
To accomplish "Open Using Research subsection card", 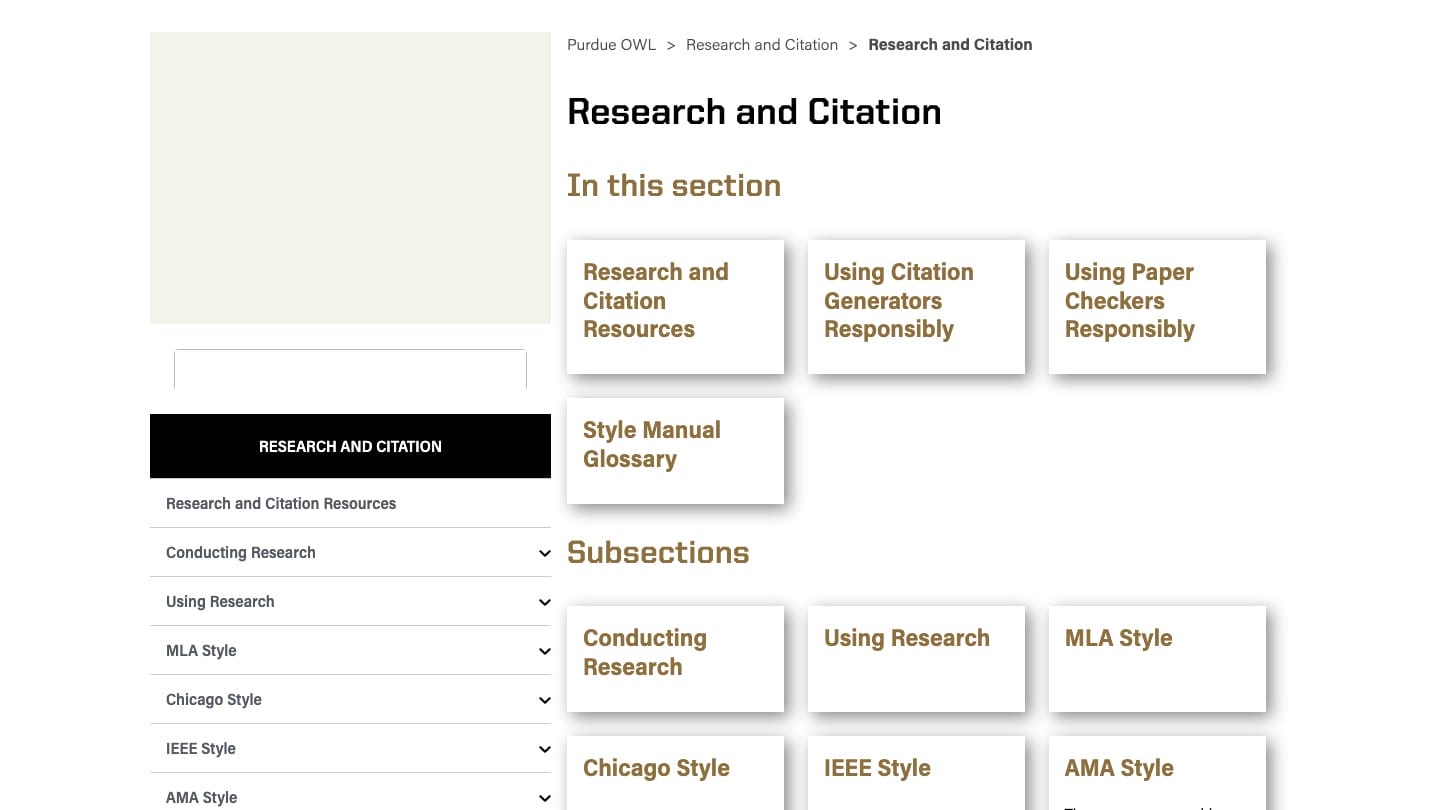I will [x=916, y=659].
